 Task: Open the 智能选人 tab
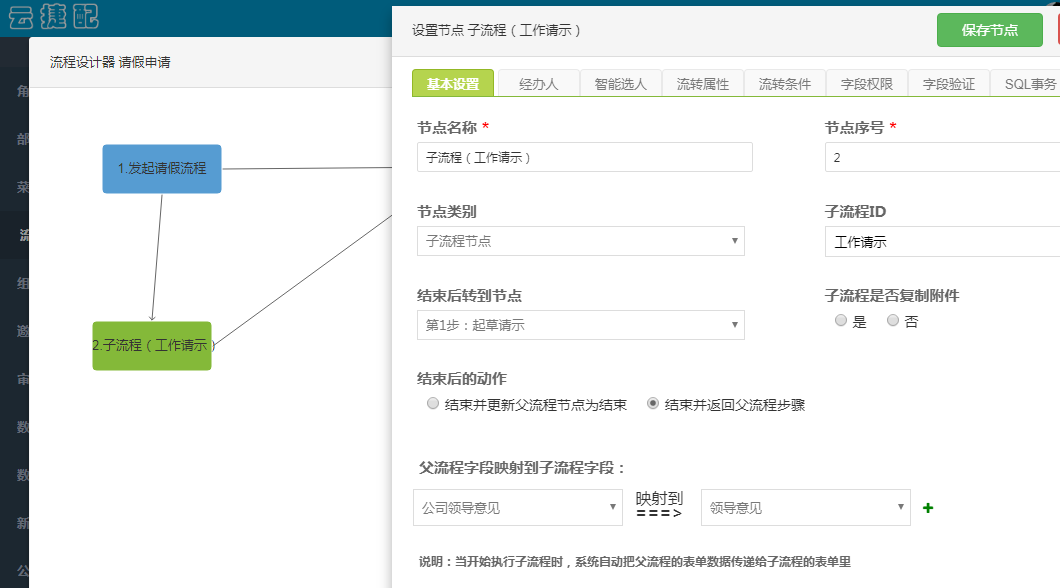coord(620,84)
